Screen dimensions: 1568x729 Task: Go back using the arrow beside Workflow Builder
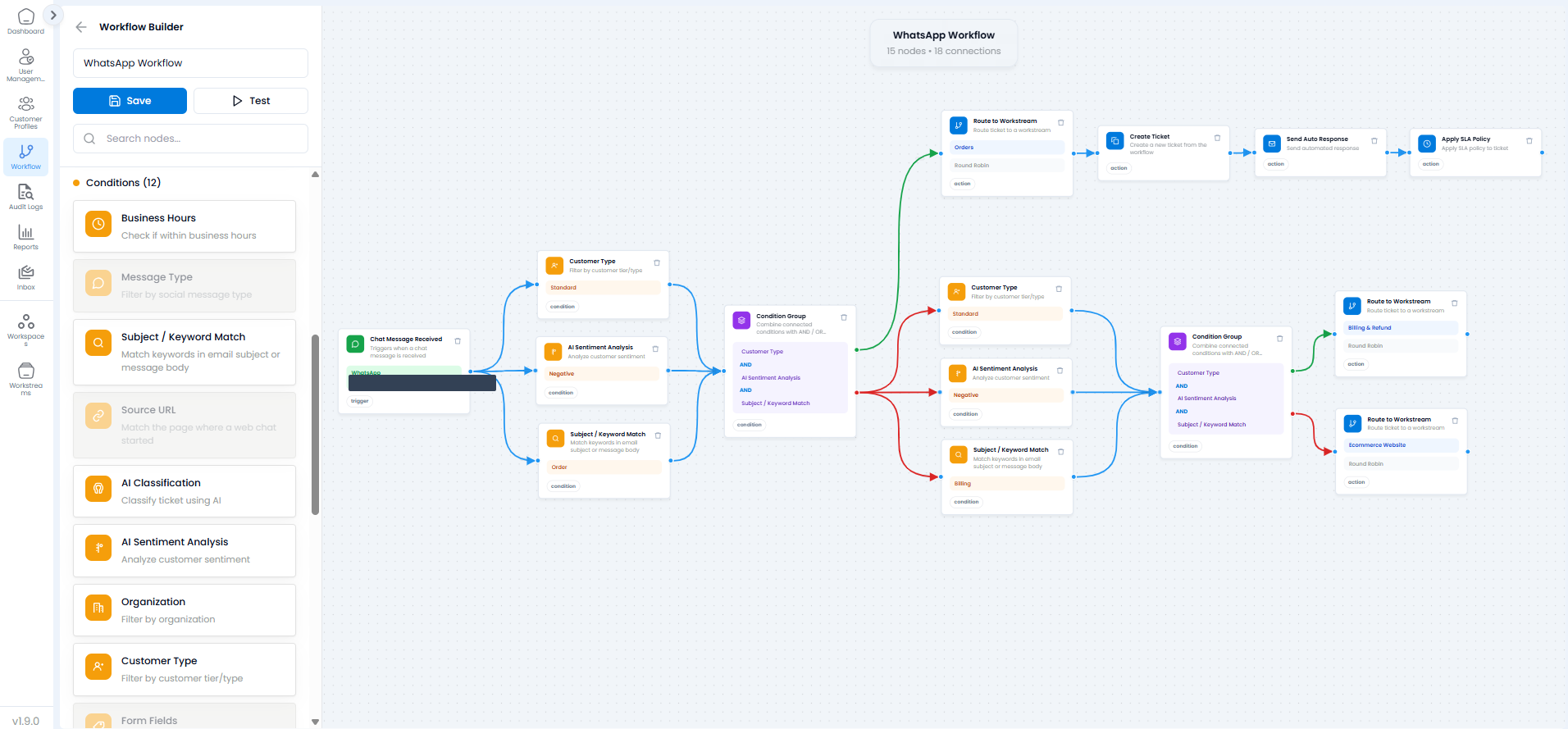pyautogui.click(x=81, y=27)
